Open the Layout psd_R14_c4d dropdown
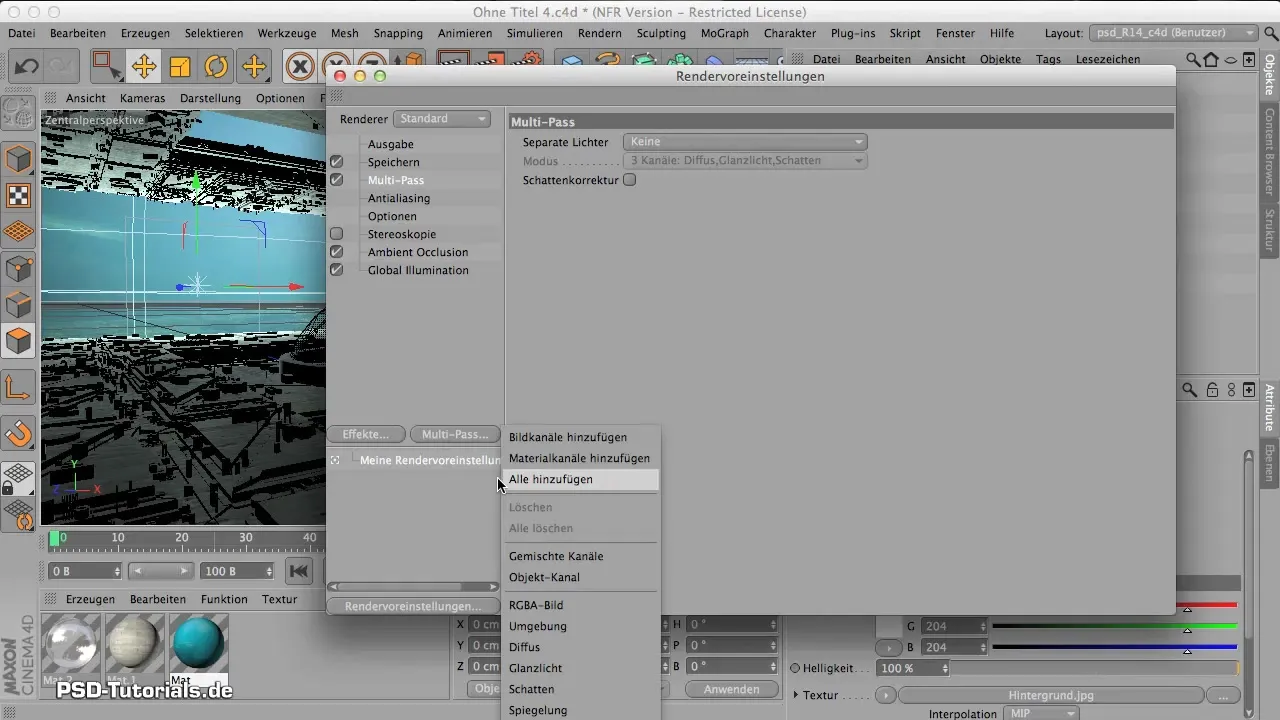Screen dimensions: 1280x720 pos(1173,33)
